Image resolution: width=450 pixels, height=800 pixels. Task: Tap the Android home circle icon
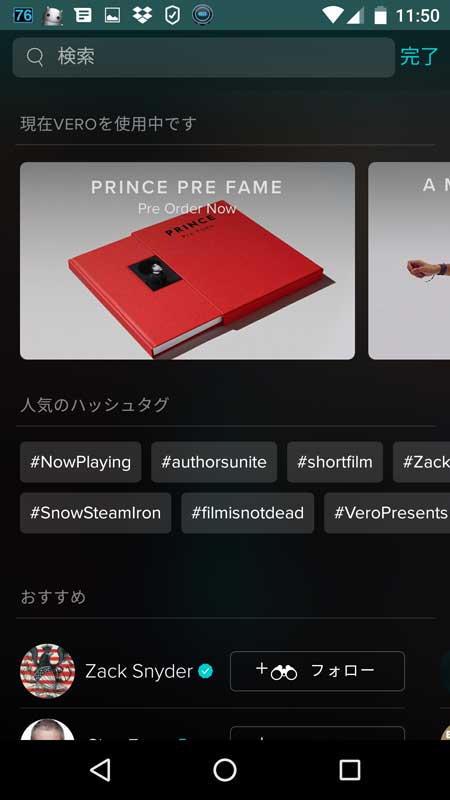[x=225, y=770]
